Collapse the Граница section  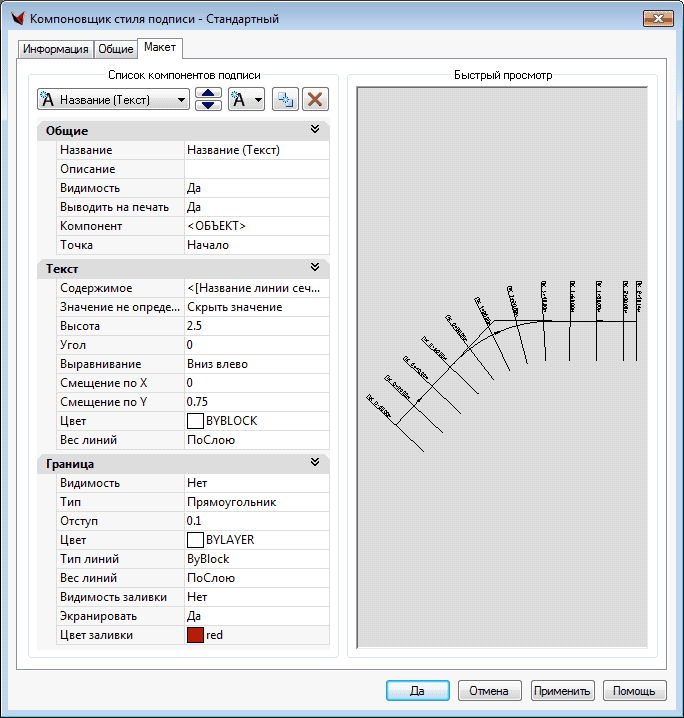[x=315, y=463]
